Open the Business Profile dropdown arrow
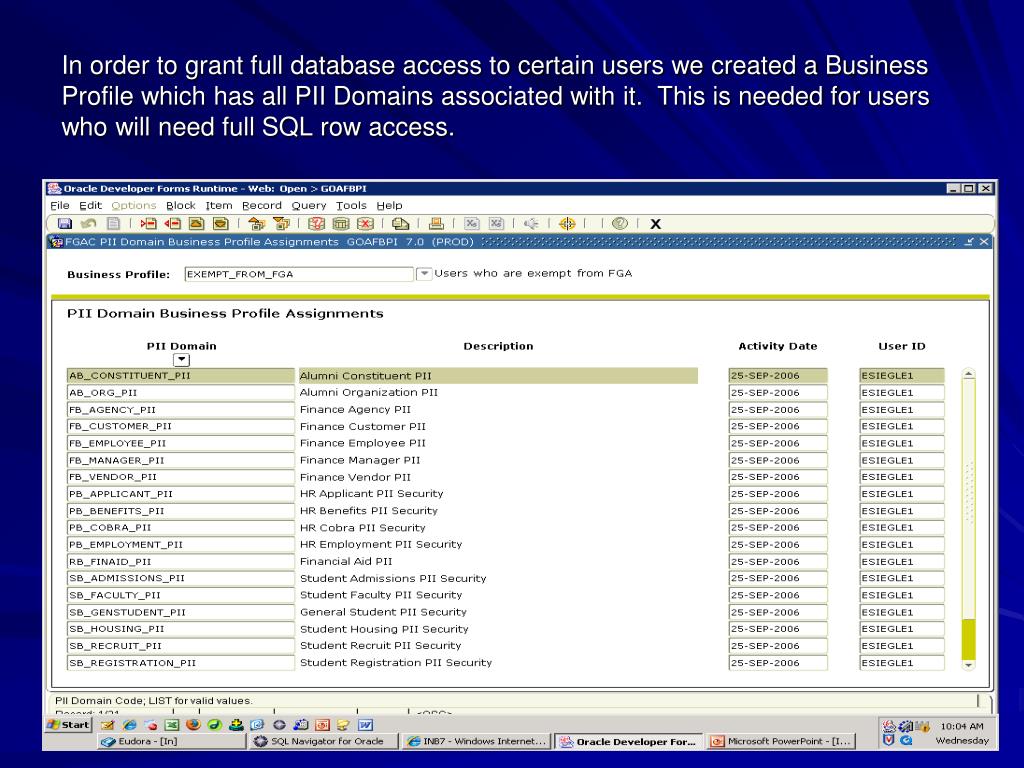The height and width of the screenshot is (768, 1024). pyautogui.click(x=424, y=274)
